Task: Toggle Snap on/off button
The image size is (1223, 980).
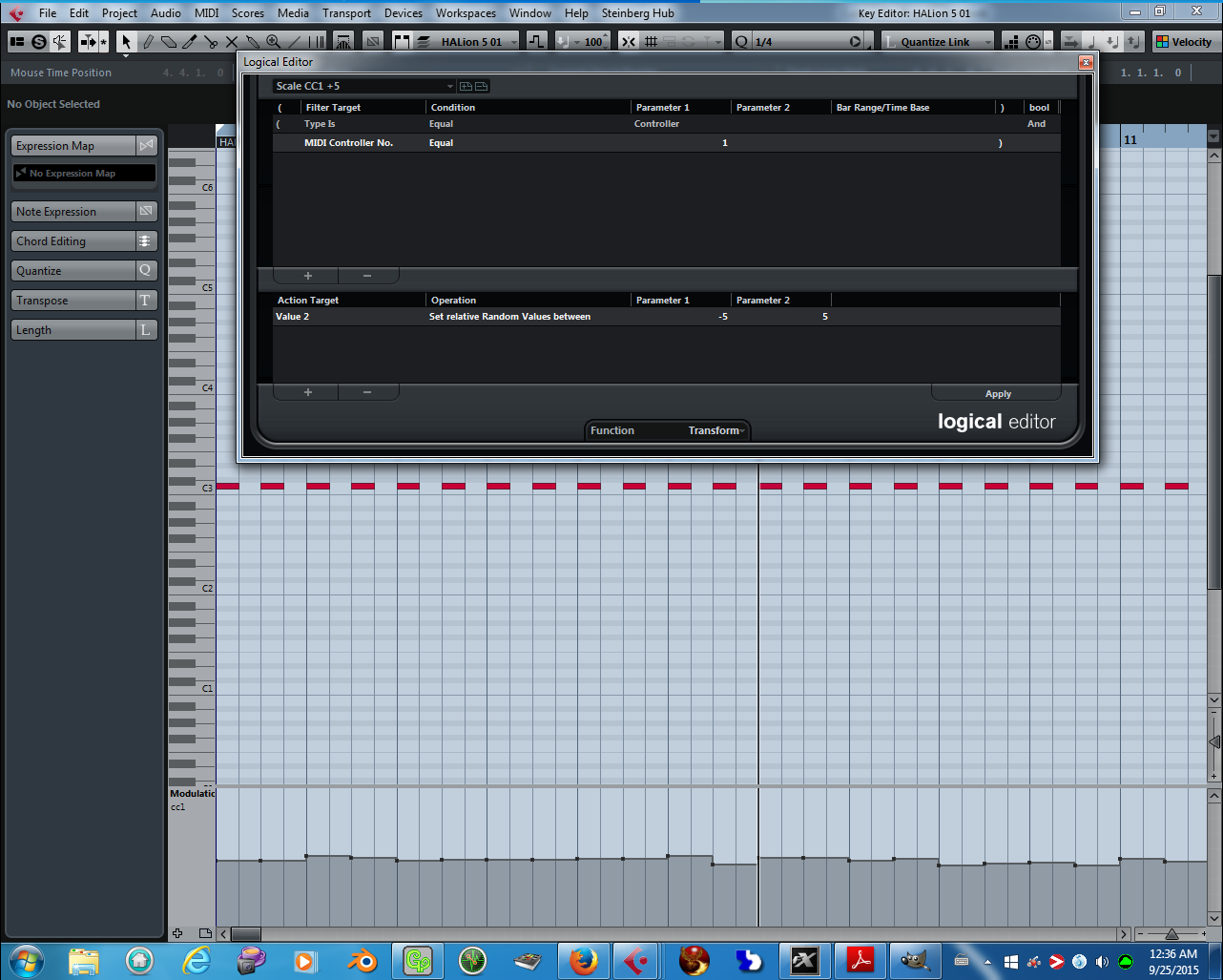Action: 629,42
